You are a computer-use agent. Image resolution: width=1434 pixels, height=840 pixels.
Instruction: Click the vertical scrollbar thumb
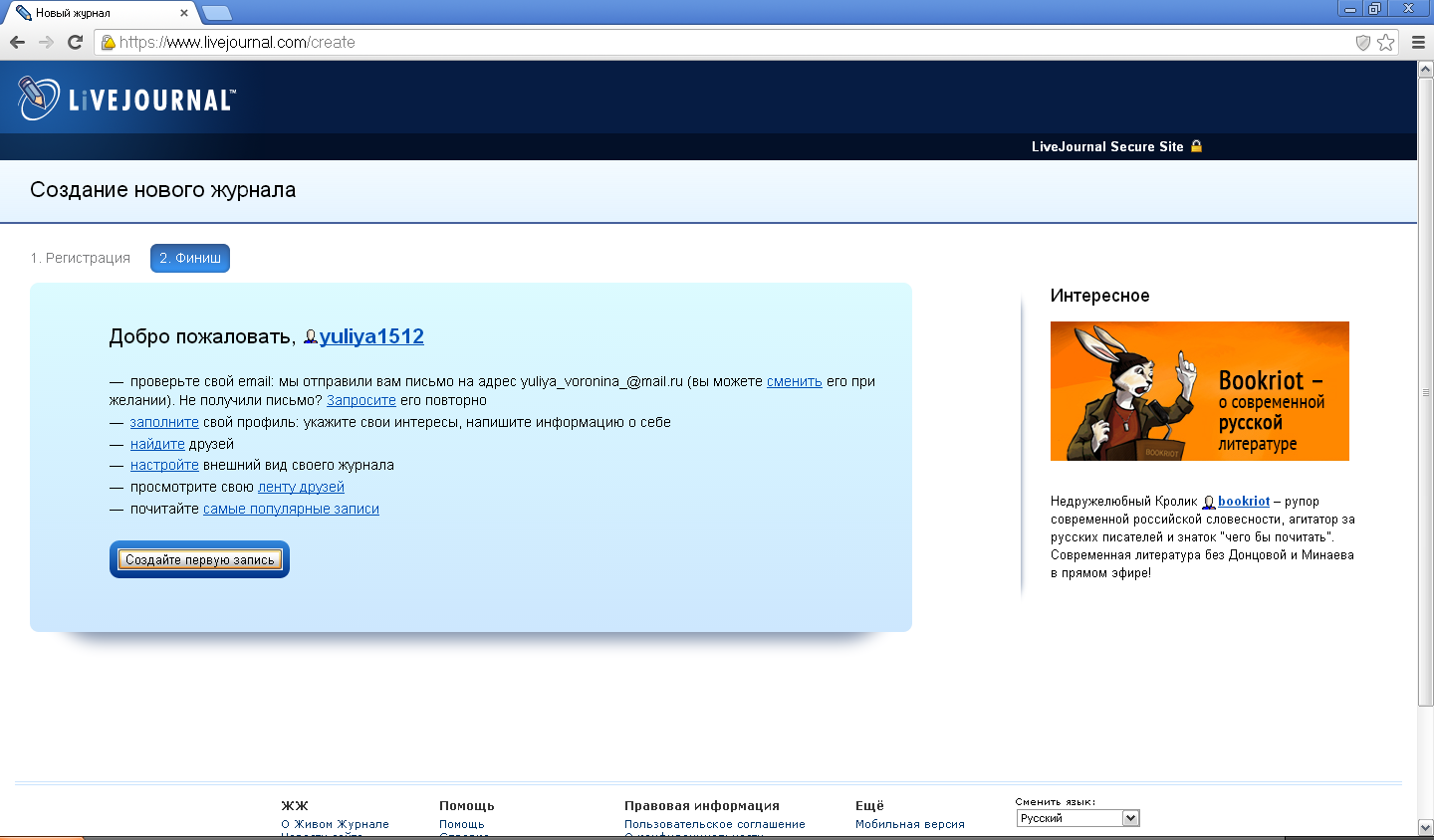pos(1425,392)
